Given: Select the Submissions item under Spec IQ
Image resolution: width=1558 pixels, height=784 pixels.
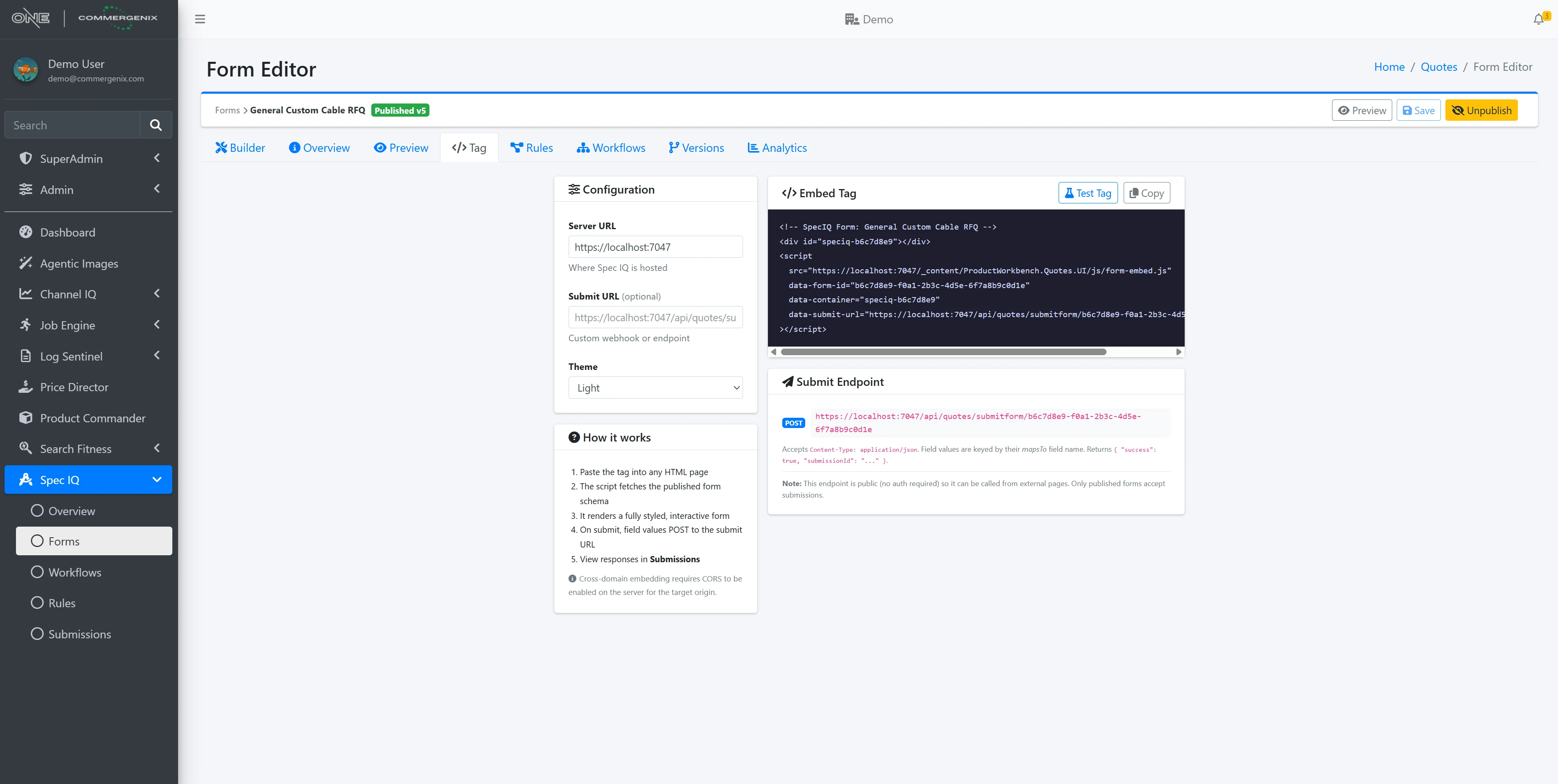Looking at the screenshot, I should point(94,634).
